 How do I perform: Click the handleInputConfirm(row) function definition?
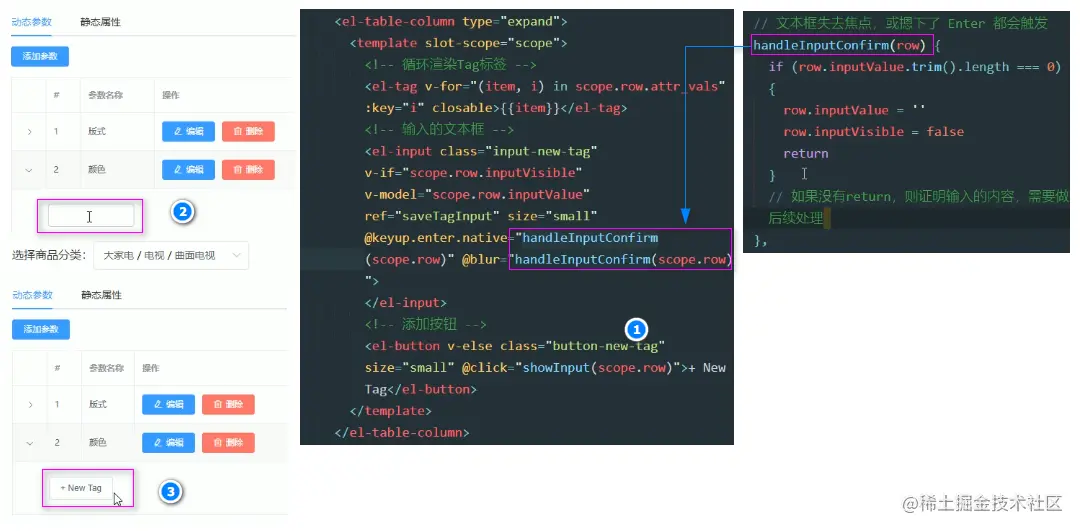841,45
